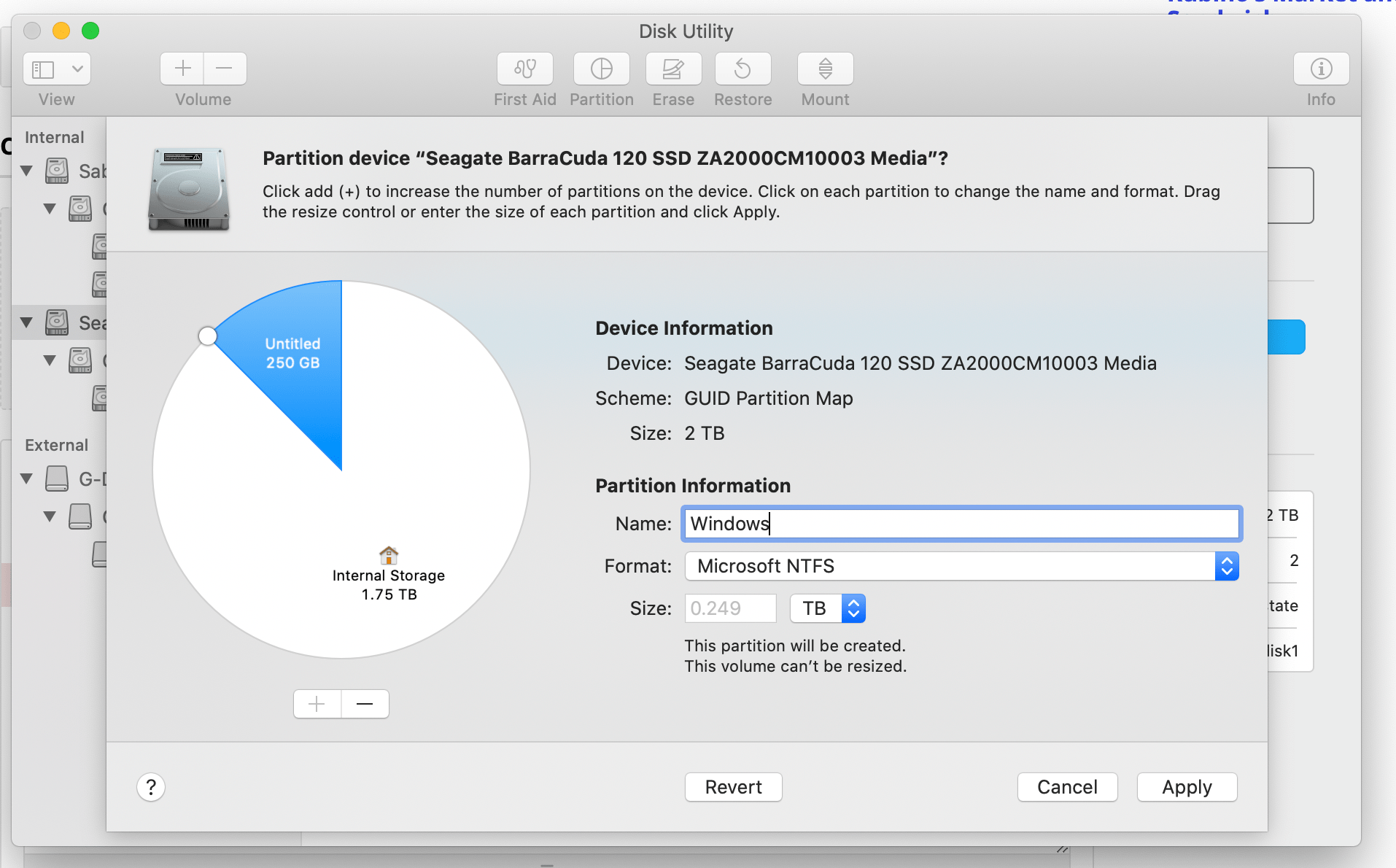Remove a volume with the Volume minus icon
This screenshot has height=868, width=1396.
click(225, 68)
